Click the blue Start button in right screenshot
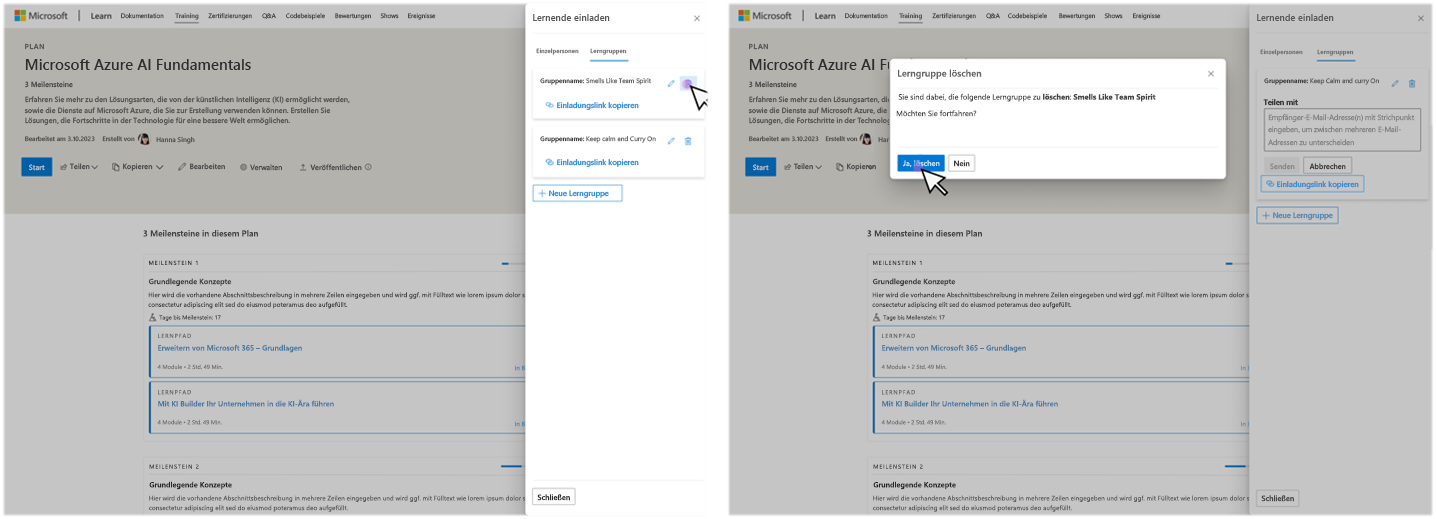Image resolution: width=1436 pixels, height=519 pixels. 760,167
